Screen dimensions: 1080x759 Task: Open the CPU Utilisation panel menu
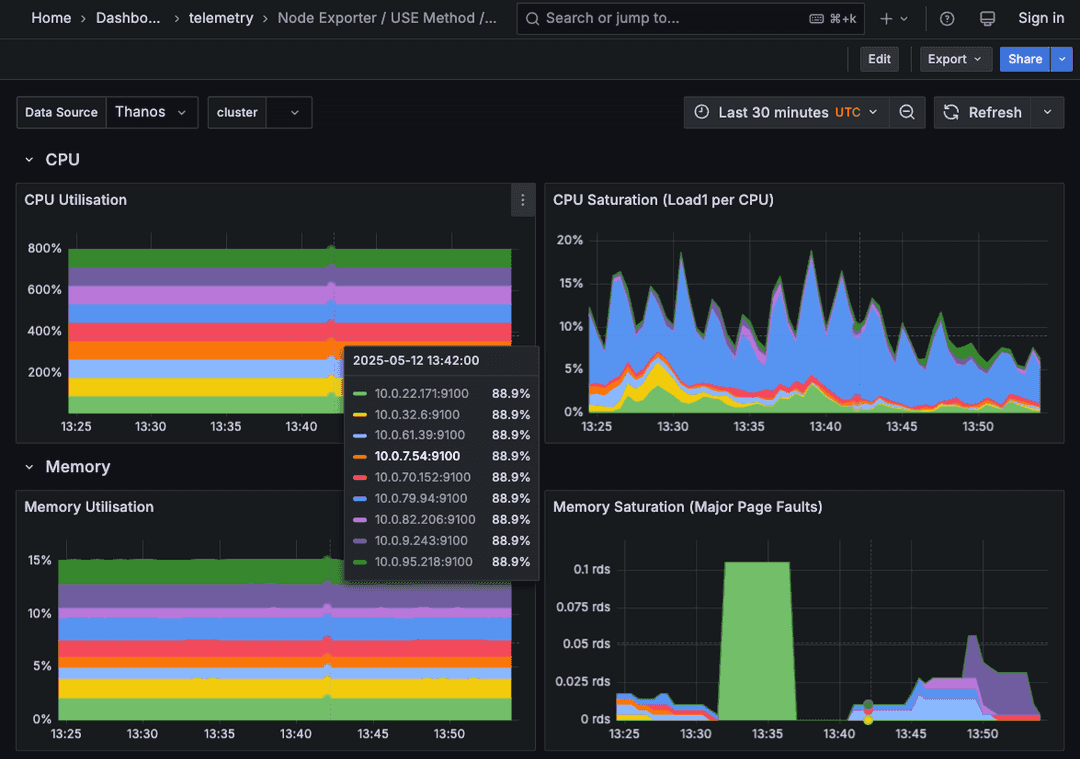522,200
